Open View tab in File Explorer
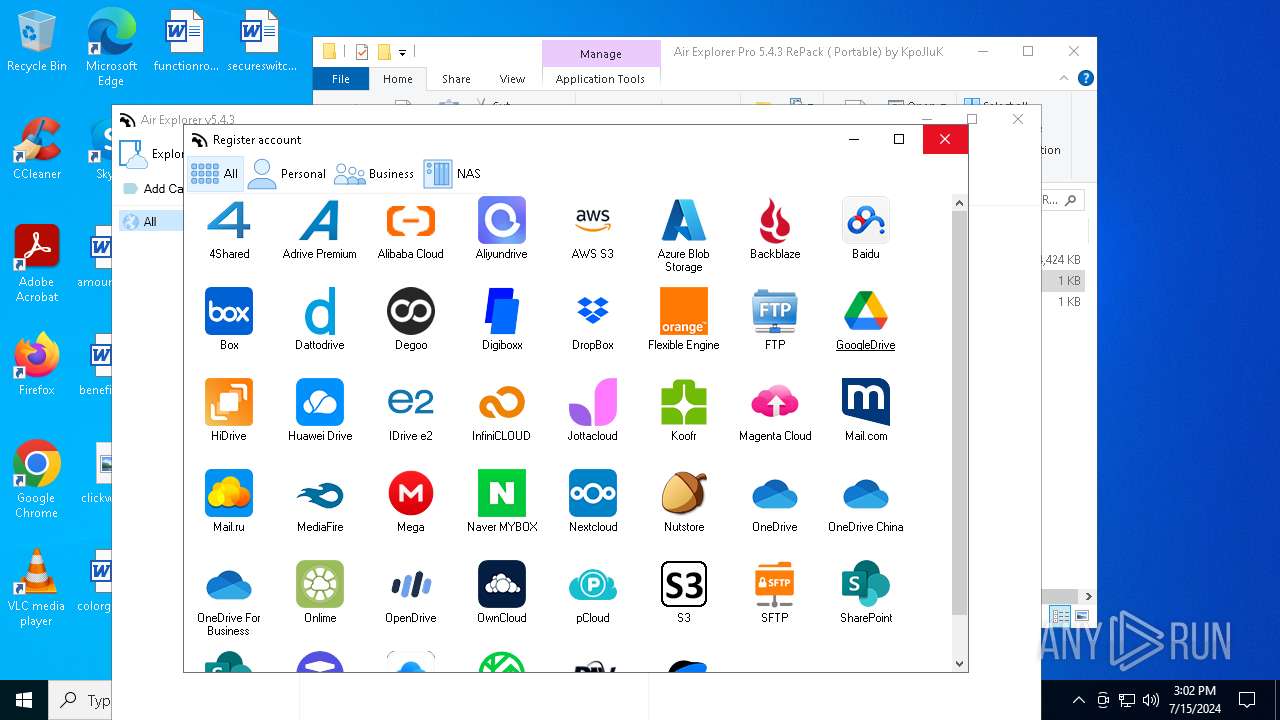This screenshot has width=1280, height=720. 512,79
